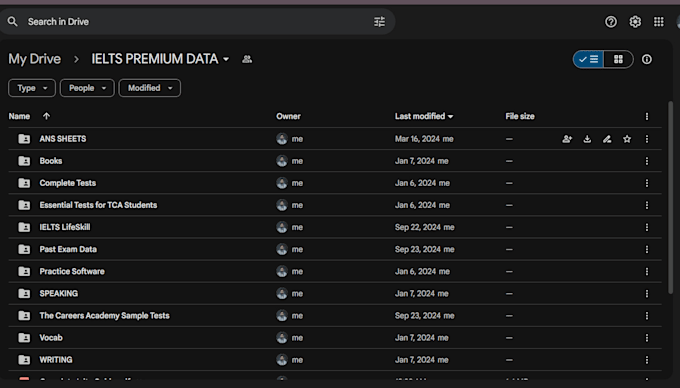Open the Type filter dropdown
This screenshot has width=680, height=388.
point(32,88)
